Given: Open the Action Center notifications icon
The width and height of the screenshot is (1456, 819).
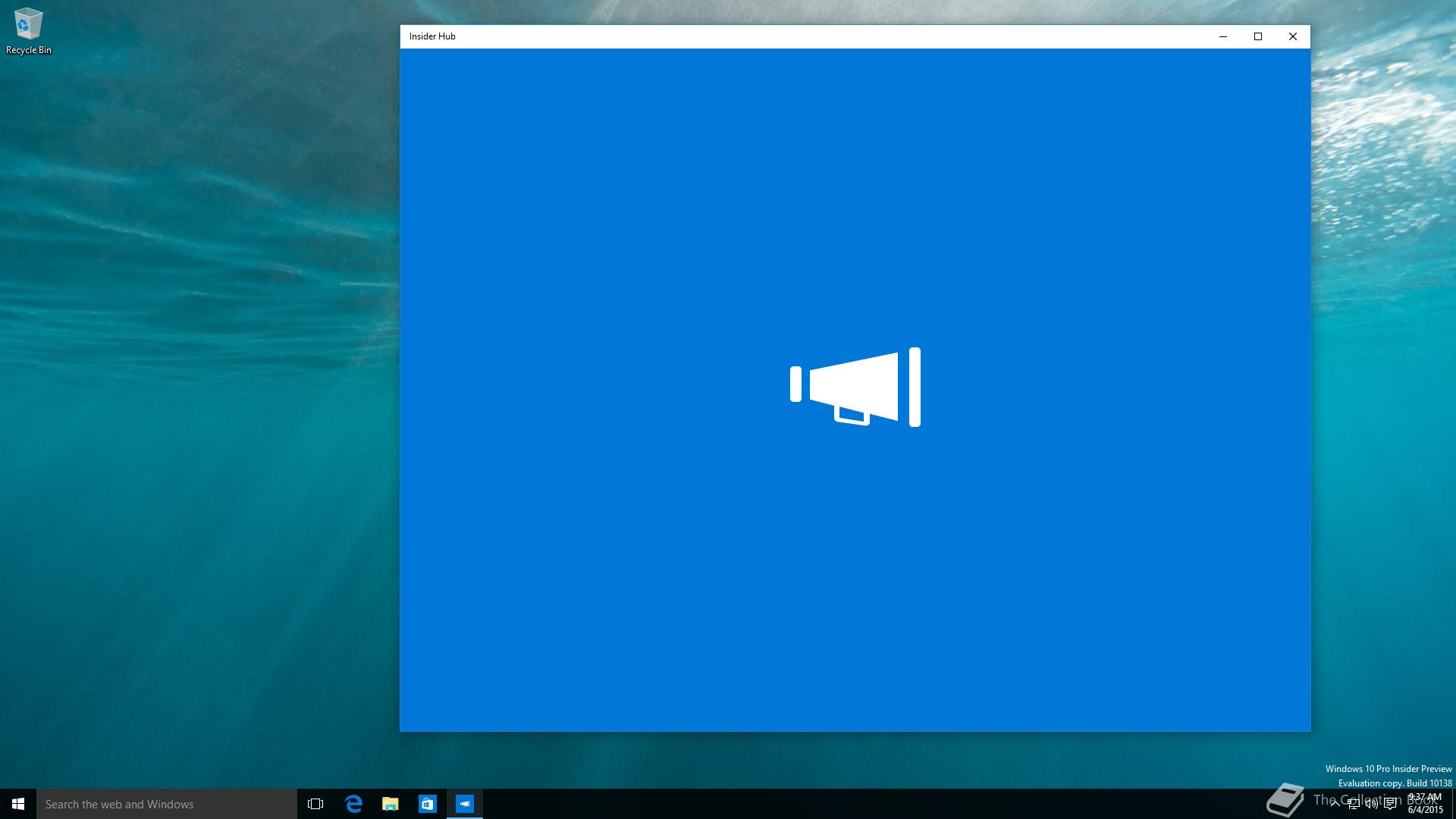Looking at the screenshot, I should 1390,804.
